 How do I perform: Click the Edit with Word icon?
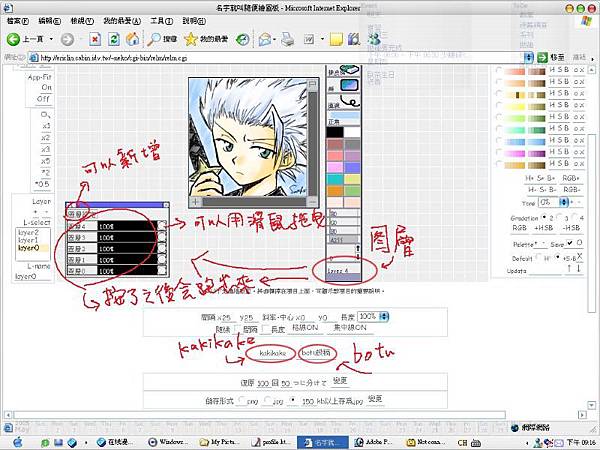coord(309,39)
